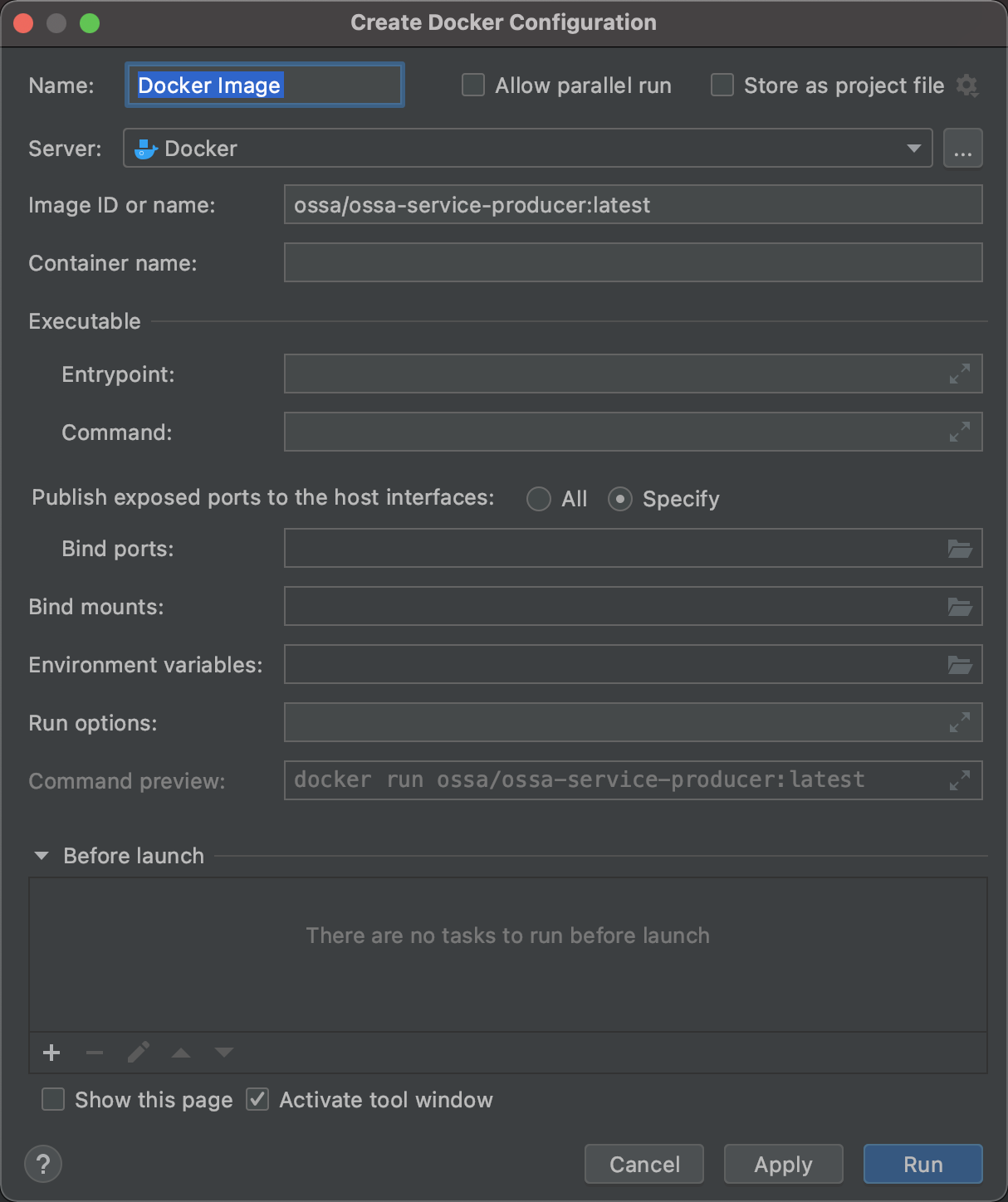The height and width of the screenshot is (1202, 1008).
Task: Select Specify ports radio button
Action: [x=620, y=499]
